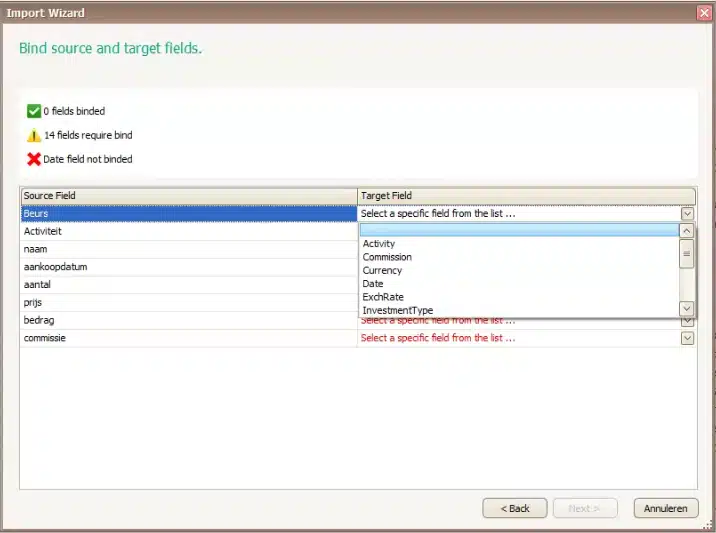Select Date in the dropdown list
This screenshot has width=716, height=533.
(x=372, y=284)
